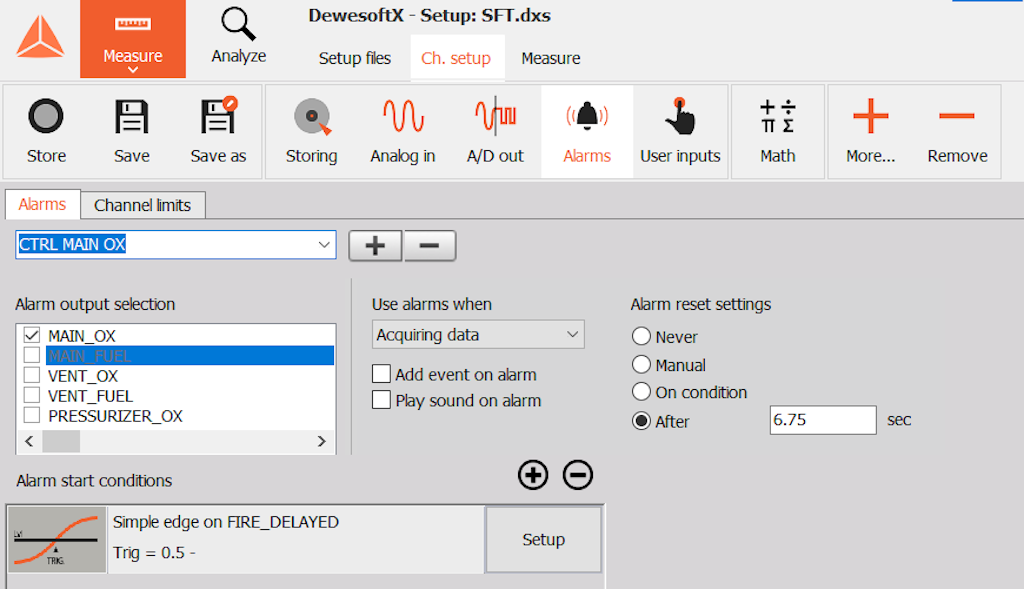Image resolution: width=1024 pixels, height=589 pixels.
Task: Check the MAIN_FUEL alarm output
Action: 32,356
